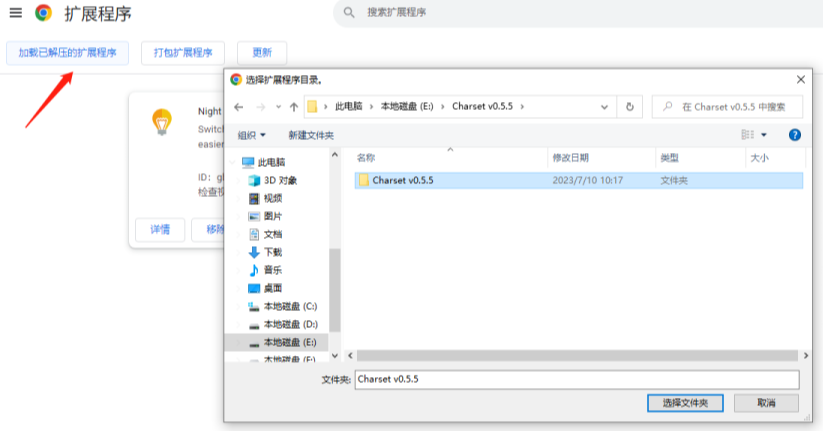This screenshot has width=823, height=431.
Task: Click the Chrome logo beside 扩展程序
Action: coord(44,13)
